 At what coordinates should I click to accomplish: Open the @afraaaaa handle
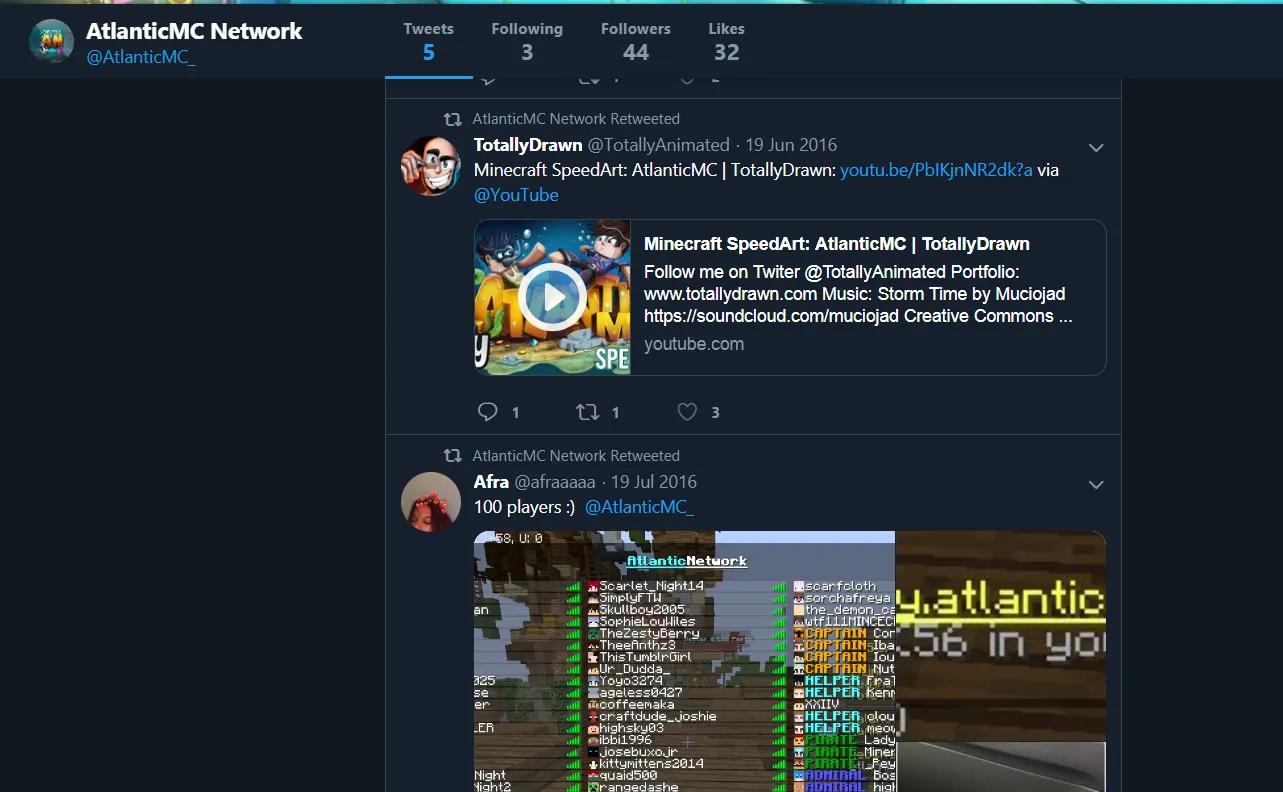555,482
